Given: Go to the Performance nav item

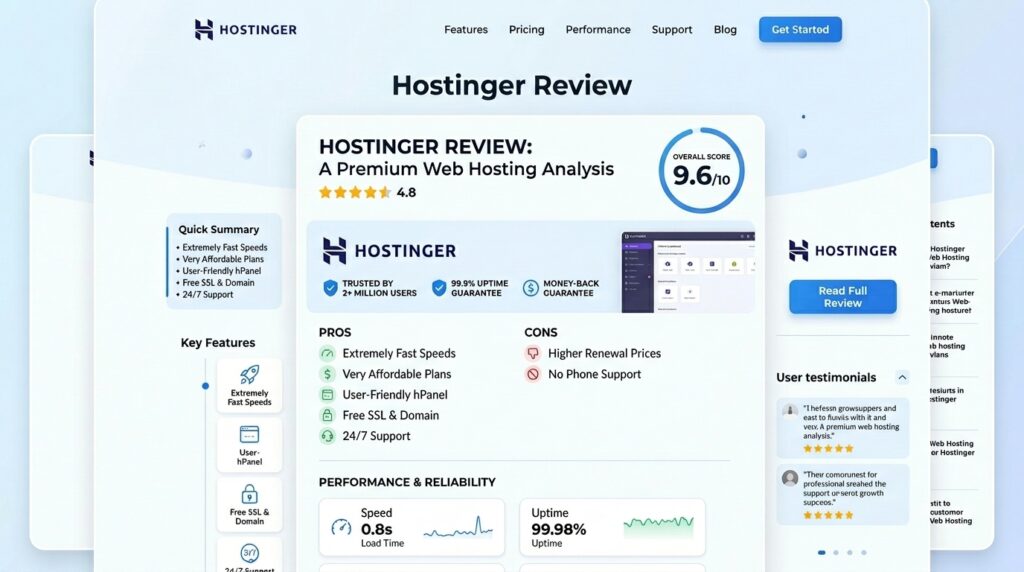Looking at the screenshot, I should [x=598, y=29].
